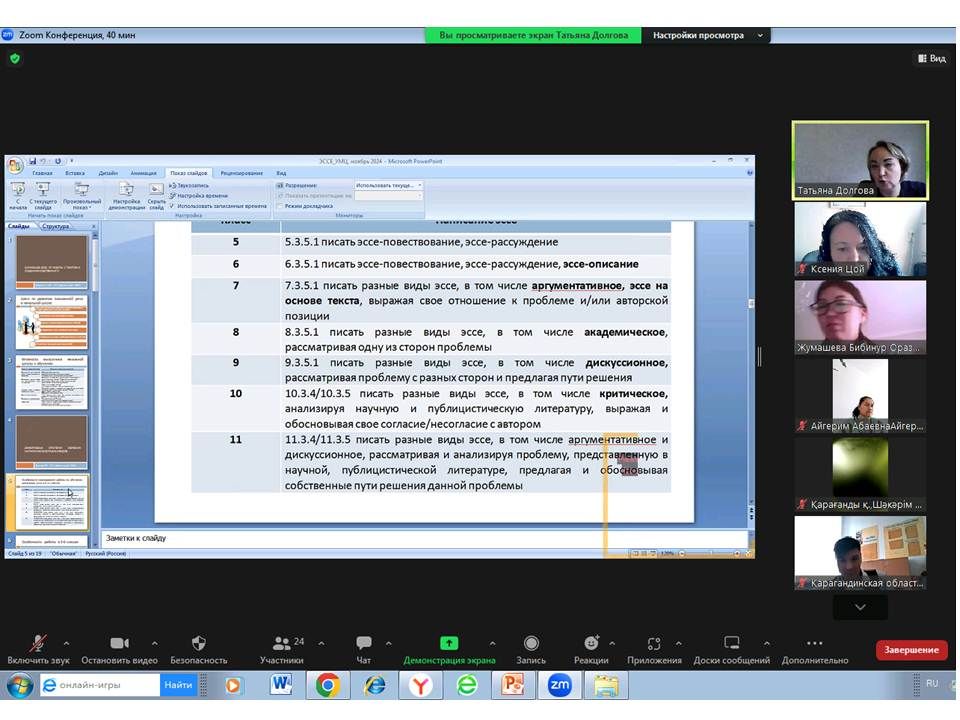Click the Вид layout button
Image resolution: width=960 pixels, height=720 pixels.
[931, 59]
